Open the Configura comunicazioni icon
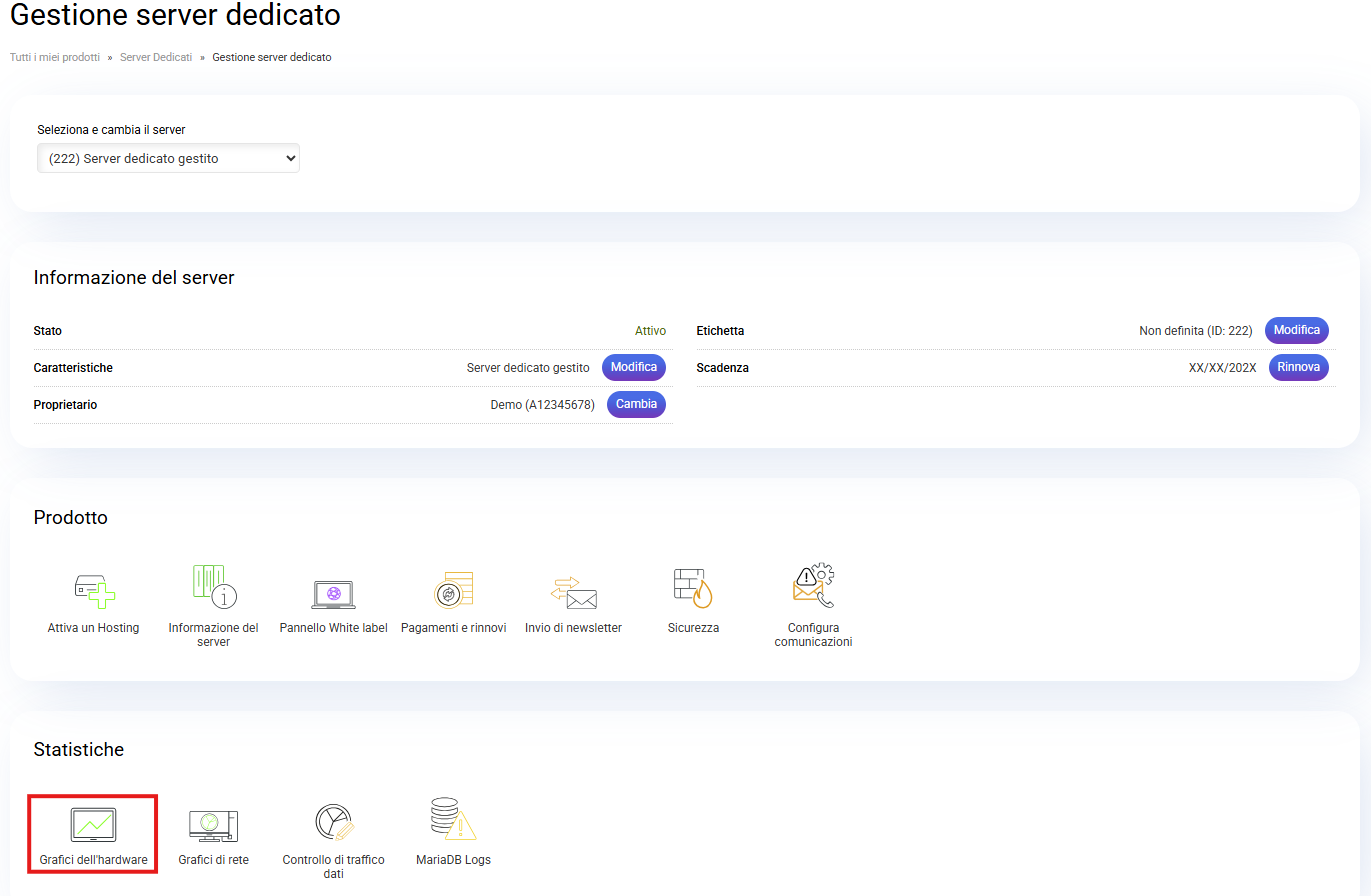The width and height of the screenshot is (1371, 896). pos(813,587)
